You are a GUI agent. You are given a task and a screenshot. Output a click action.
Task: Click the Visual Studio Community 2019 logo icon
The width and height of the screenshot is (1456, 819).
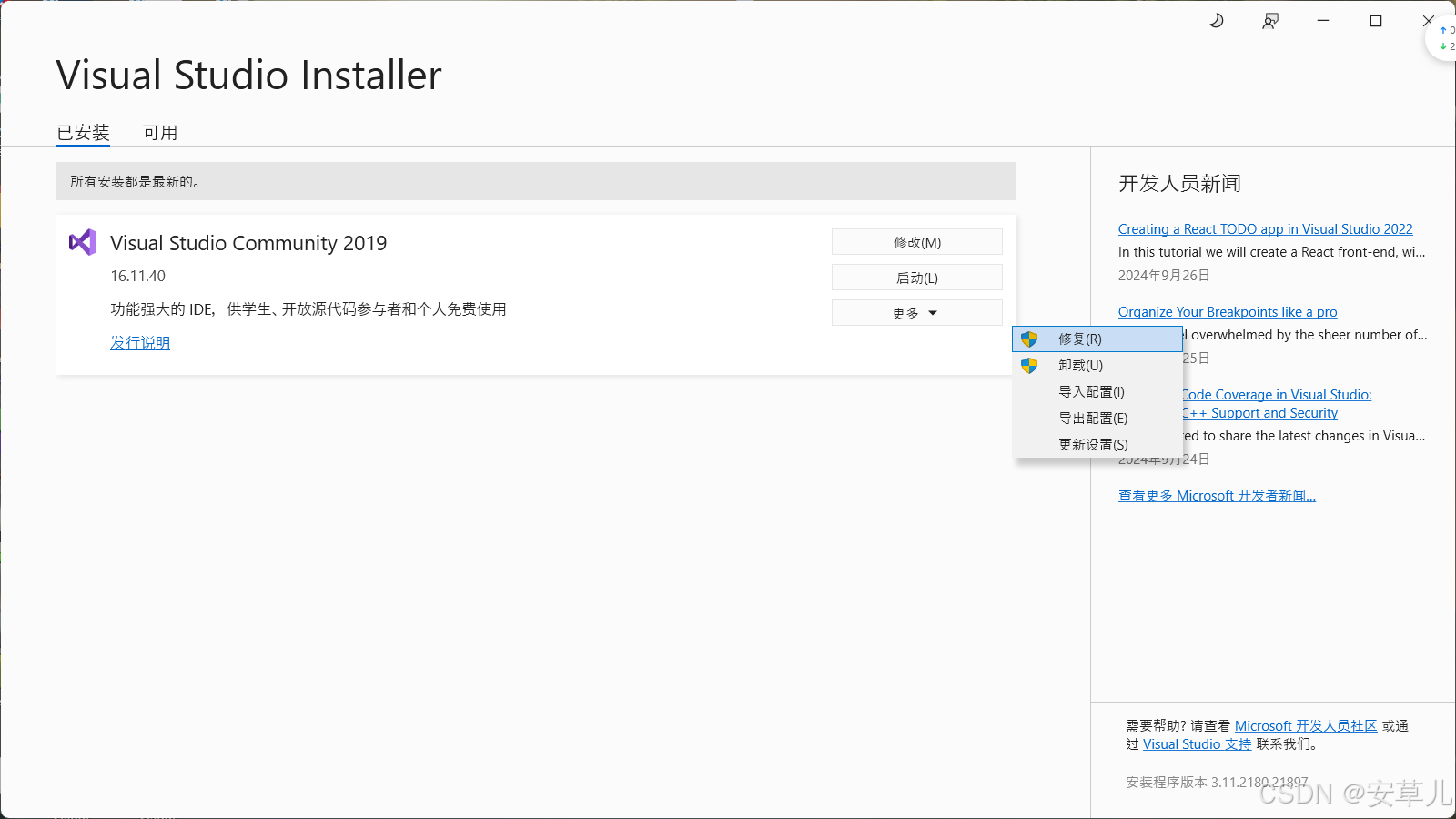(82, 242)
